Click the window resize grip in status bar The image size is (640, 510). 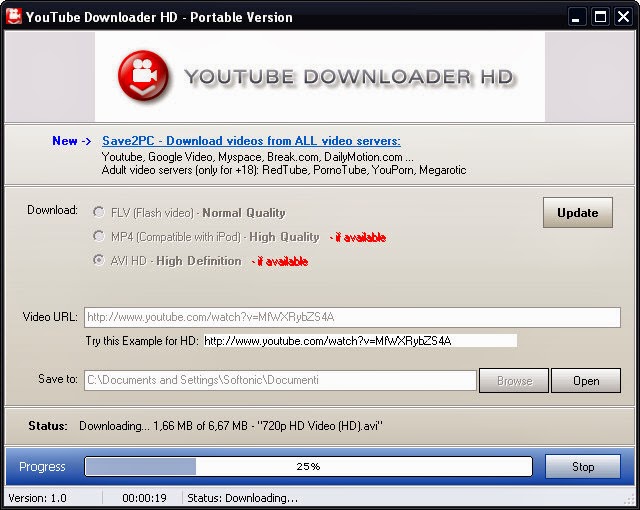tap(629, 499)
